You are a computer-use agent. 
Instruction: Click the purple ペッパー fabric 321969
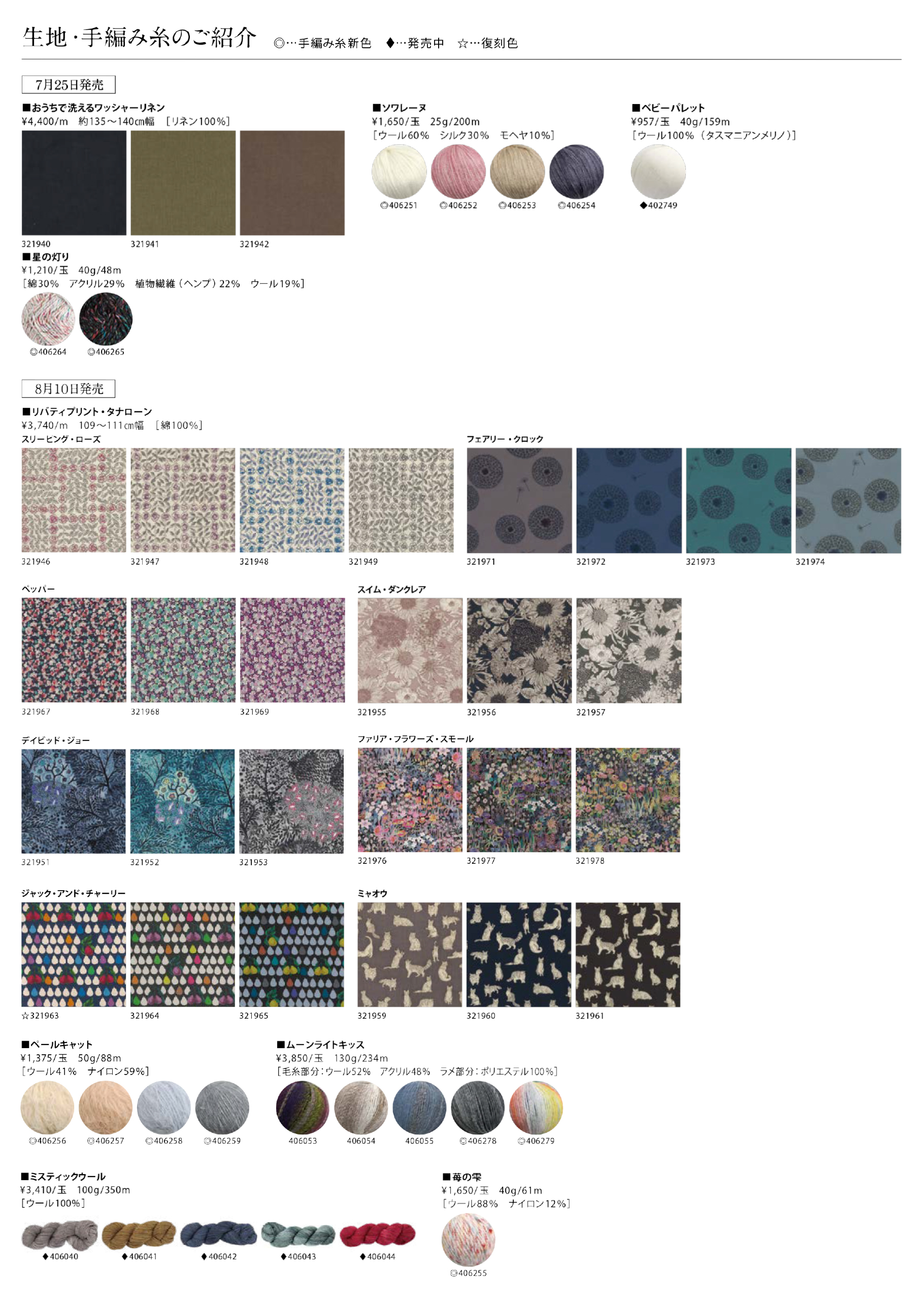pyautogui.click(x=292, y=649)
